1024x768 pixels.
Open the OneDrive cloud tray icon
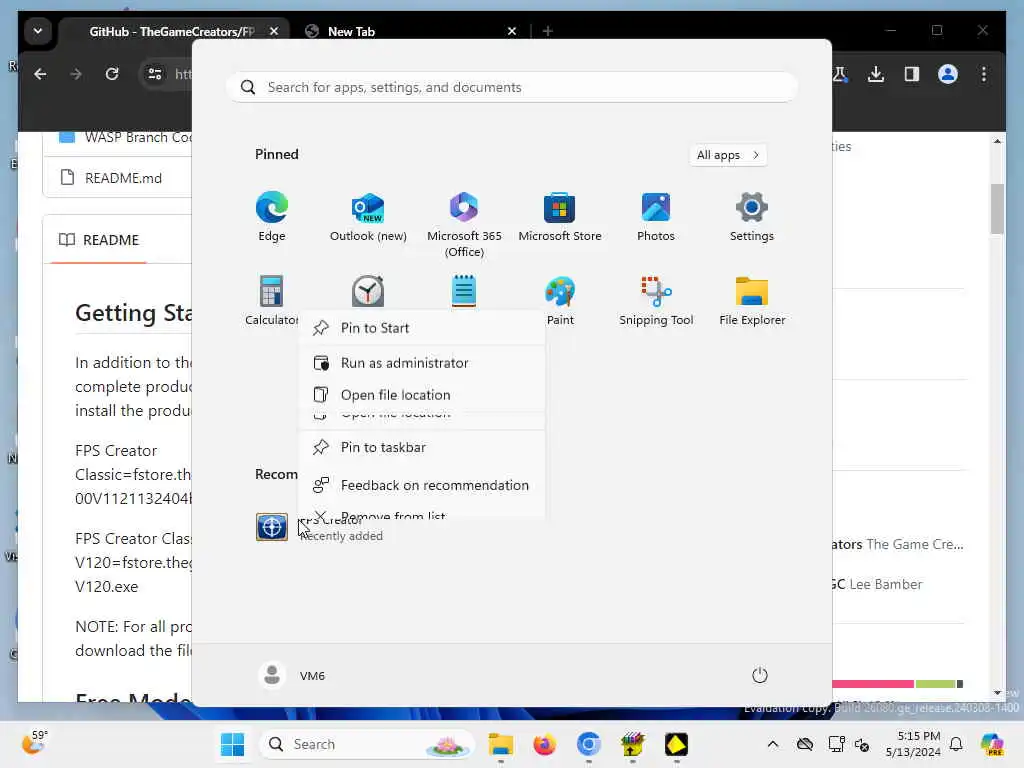click(805, 744)
